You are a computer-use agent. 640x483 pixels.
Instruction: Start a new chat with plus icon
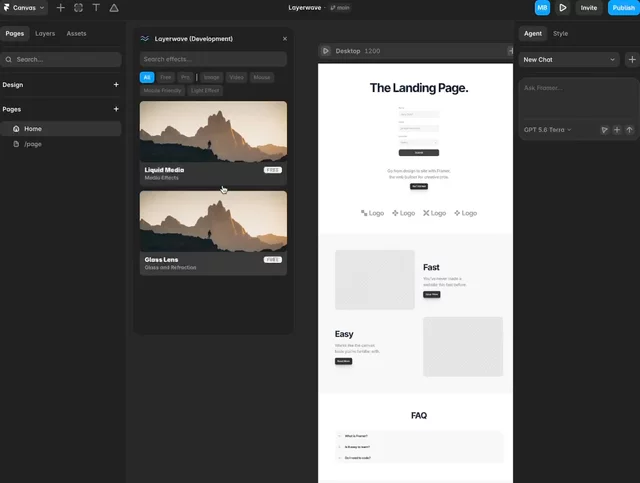tap(632, 60)
